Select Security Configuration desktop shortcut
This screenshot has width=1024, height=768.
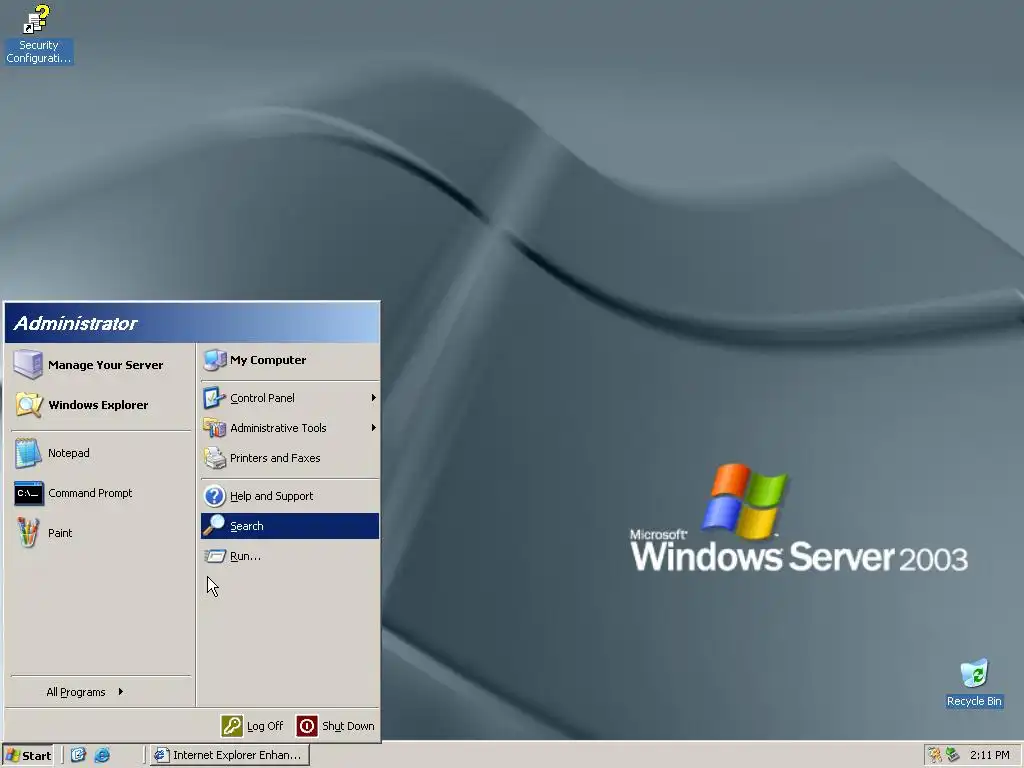click(x=38, y=34)
